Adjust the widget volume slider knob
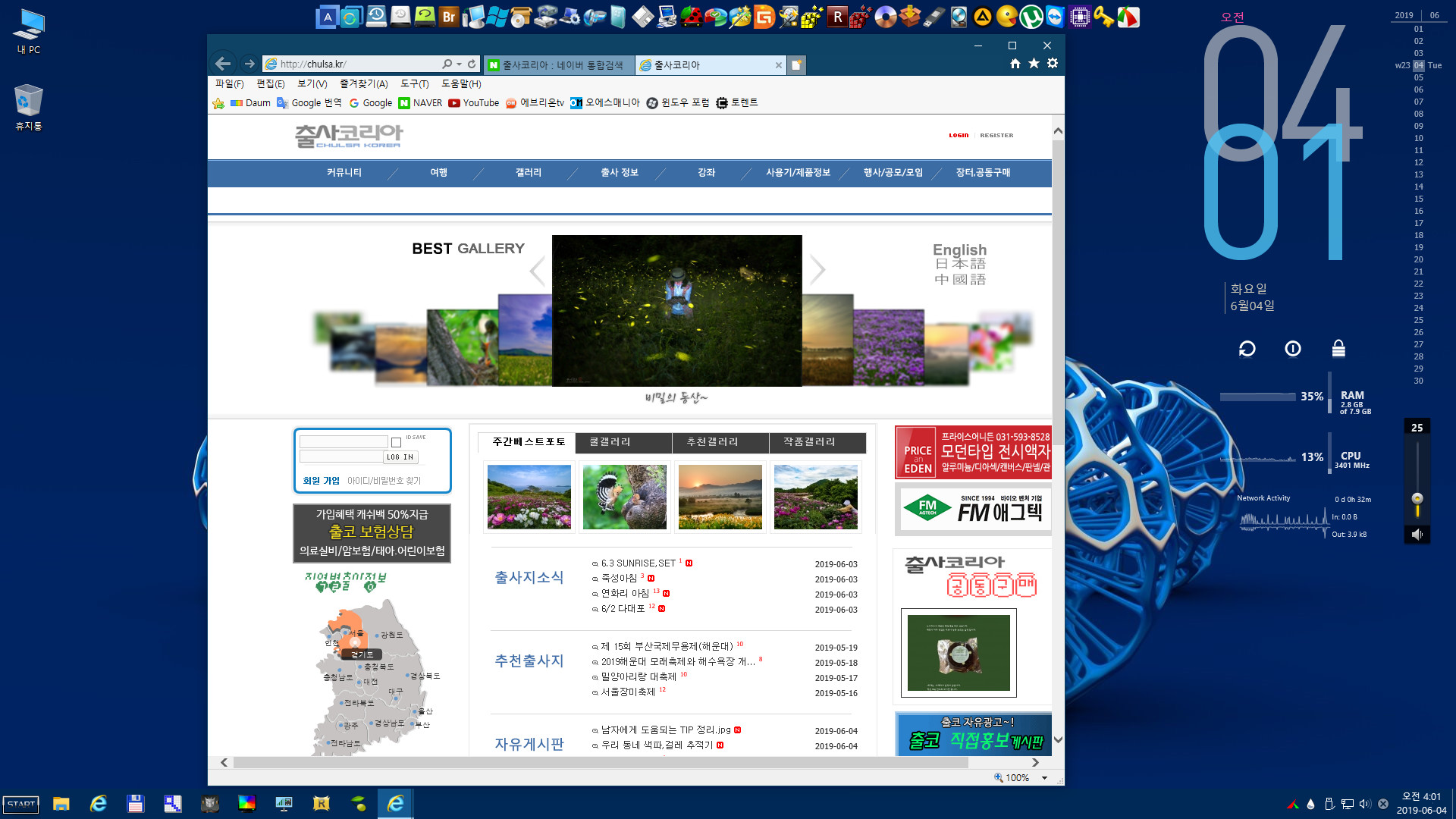This screenshot has width=1456, height=819. (1417, 498)
